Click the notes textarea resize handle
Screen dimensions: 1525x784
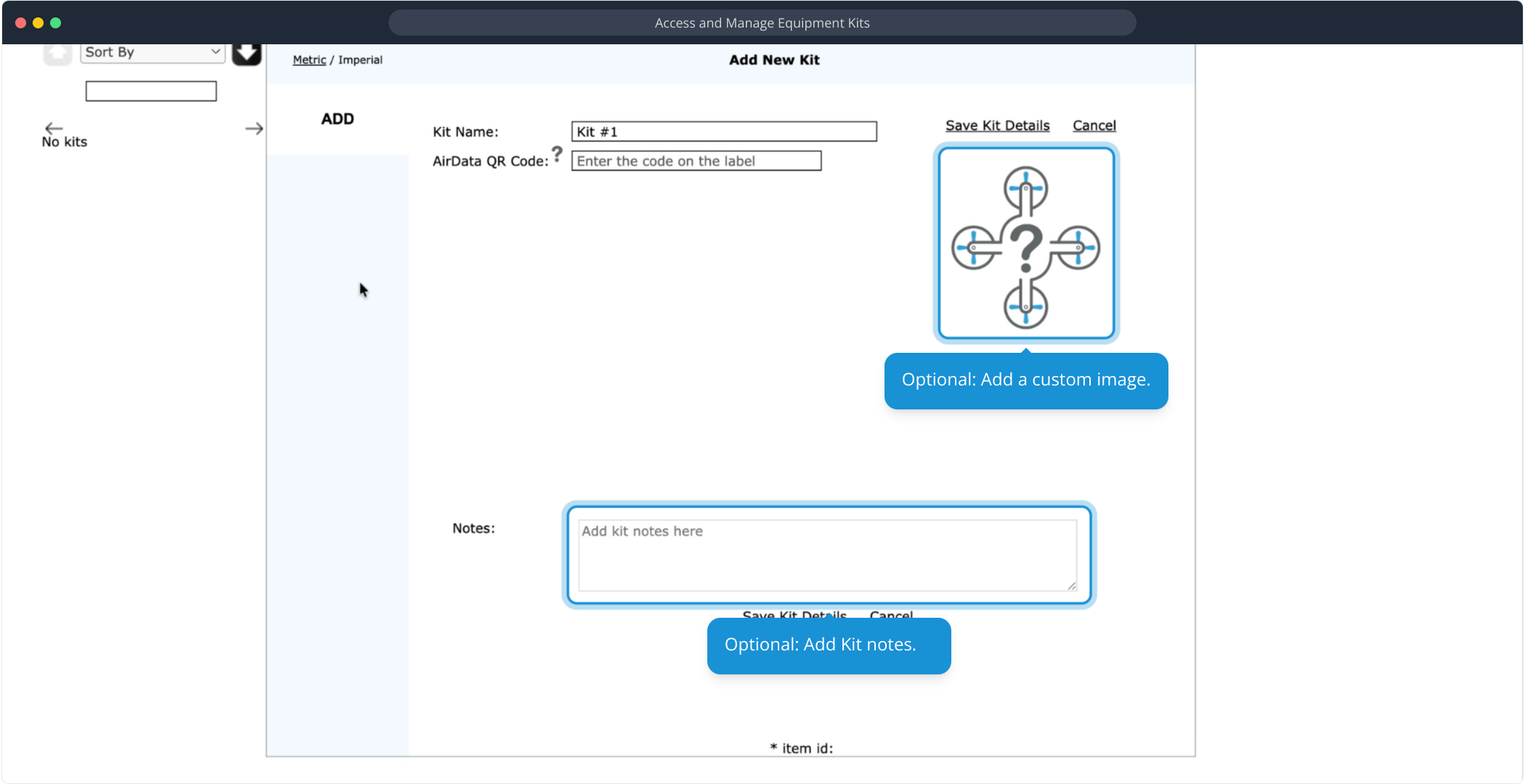click(1072, 587)
